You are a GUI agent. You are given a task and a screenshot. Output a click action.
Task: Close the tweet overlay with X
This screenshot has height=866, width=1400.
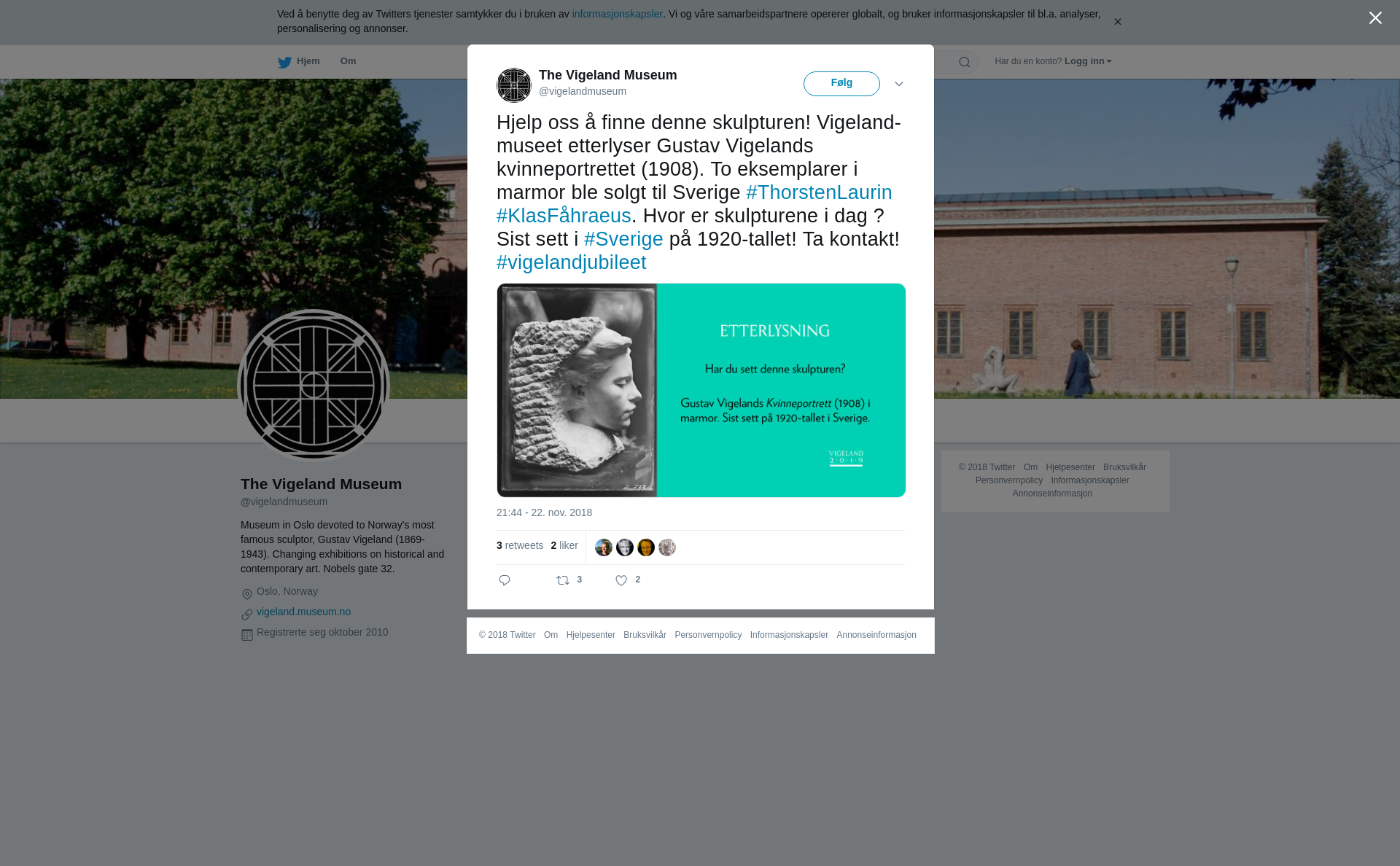[x=1375, y=18]
